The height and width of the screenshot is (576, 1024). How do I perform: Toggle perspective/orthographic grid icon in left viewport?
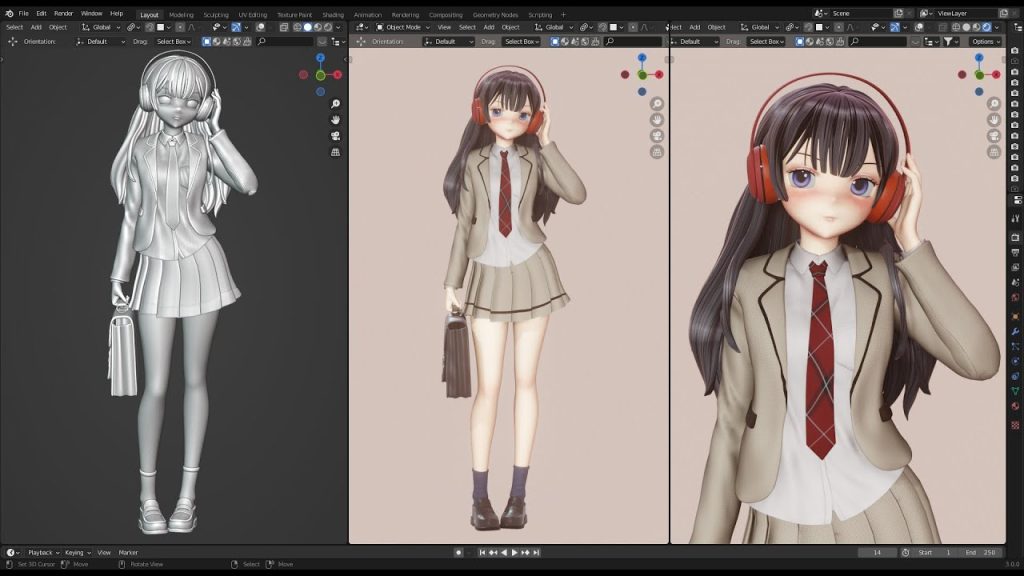coord(335,152)
